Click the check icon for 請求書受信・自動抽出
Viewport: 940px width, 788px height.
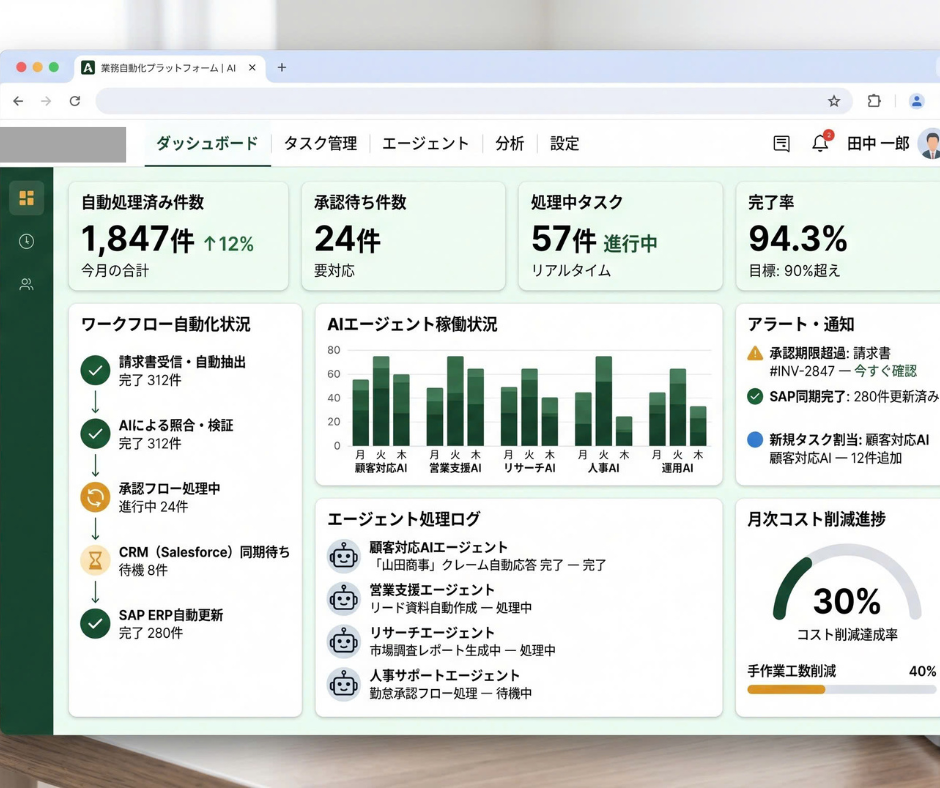coord(95,371)
